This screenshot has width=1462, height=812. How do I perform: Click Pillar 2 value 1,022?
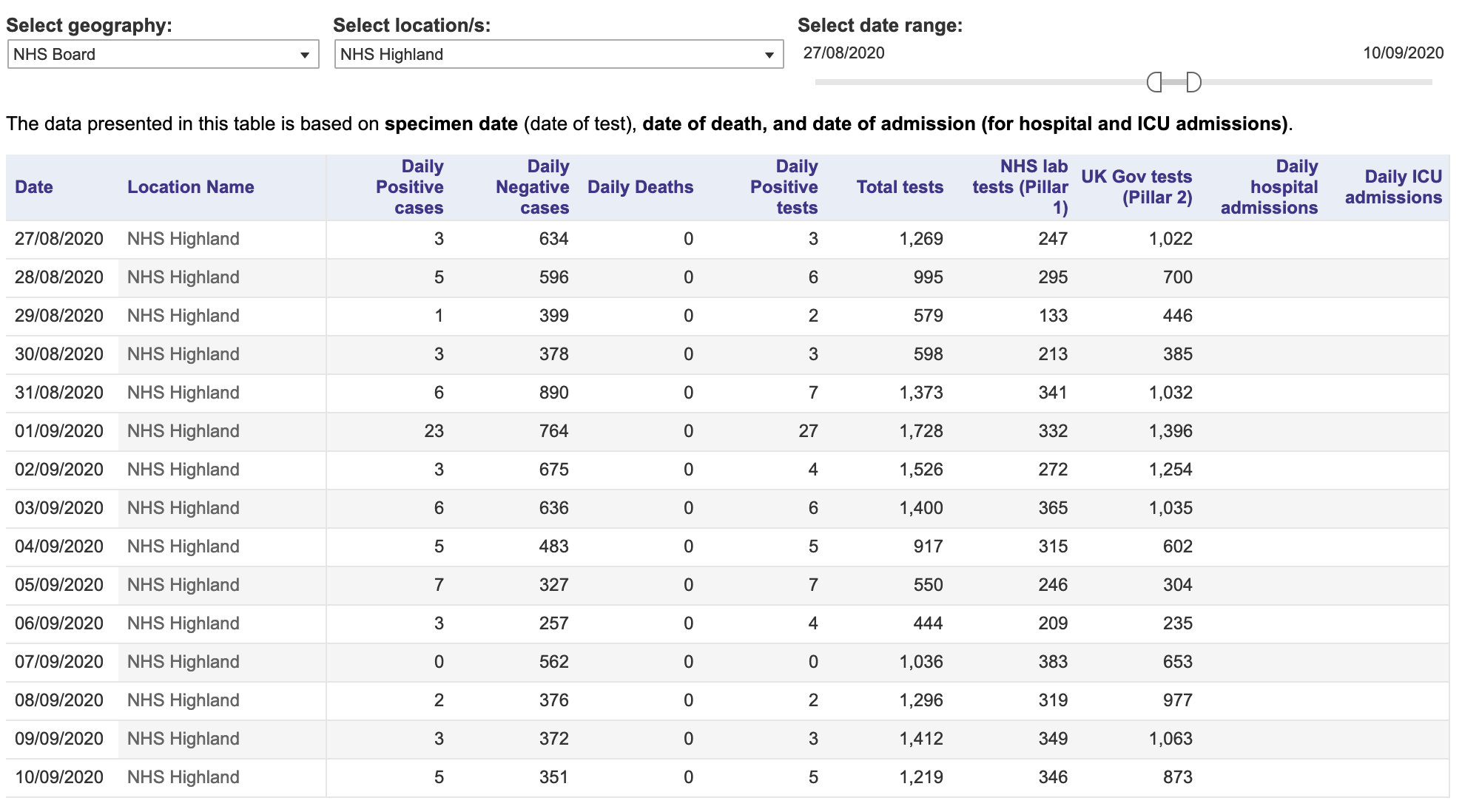tap(1170, 239)
